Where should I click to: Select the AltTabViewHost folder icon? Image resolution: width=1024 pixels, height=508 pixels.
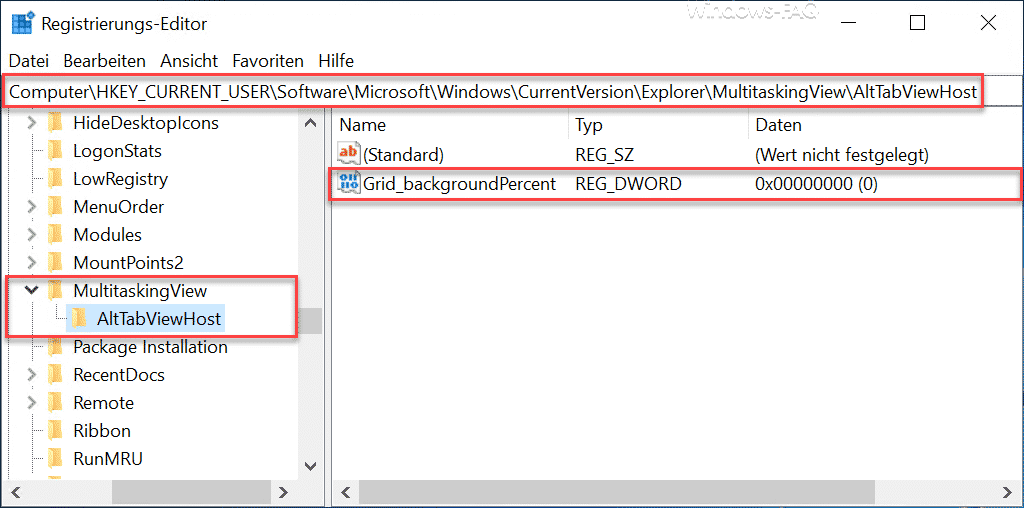pos(80,319)
